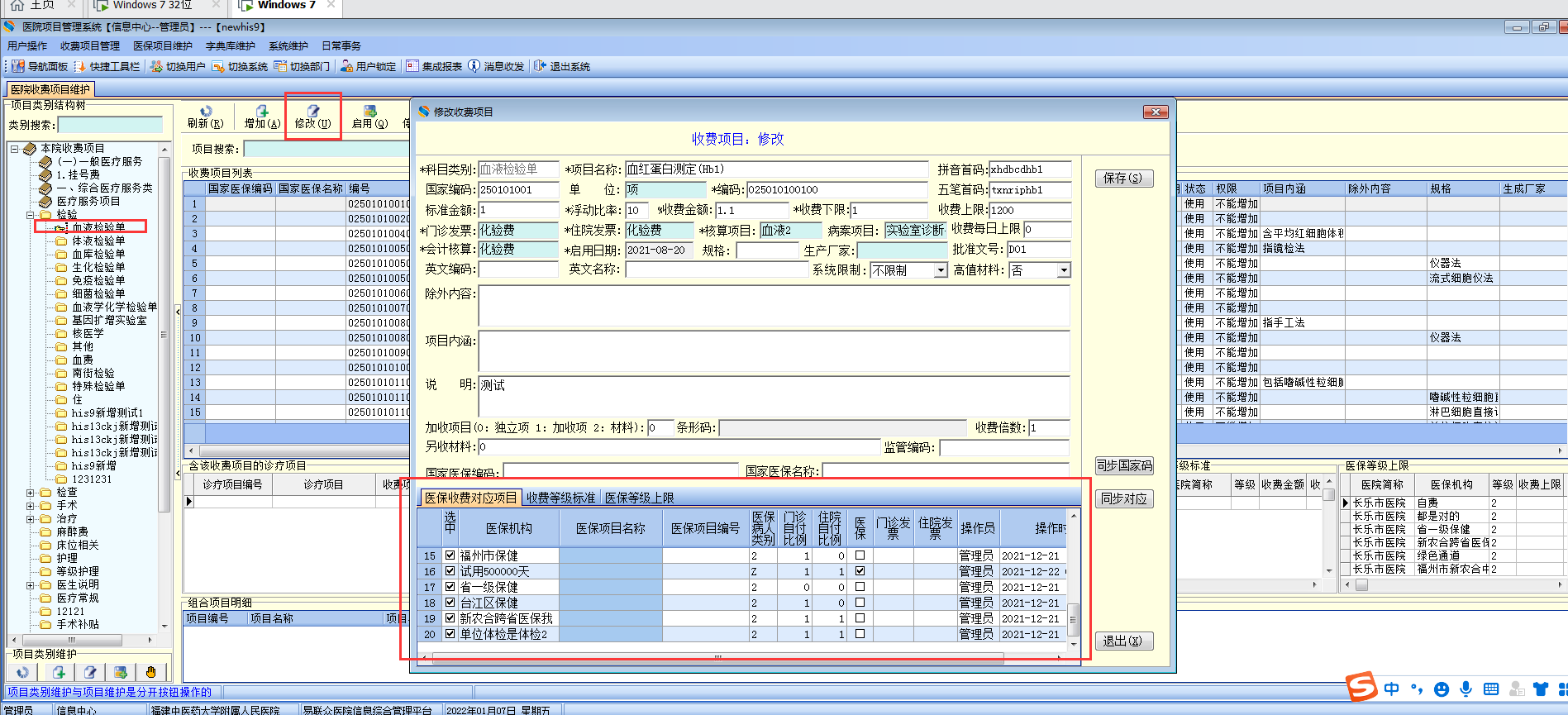Click 退出系统 exit system icon
This screenshot has height=715, width=1568.
click(562, 67)
